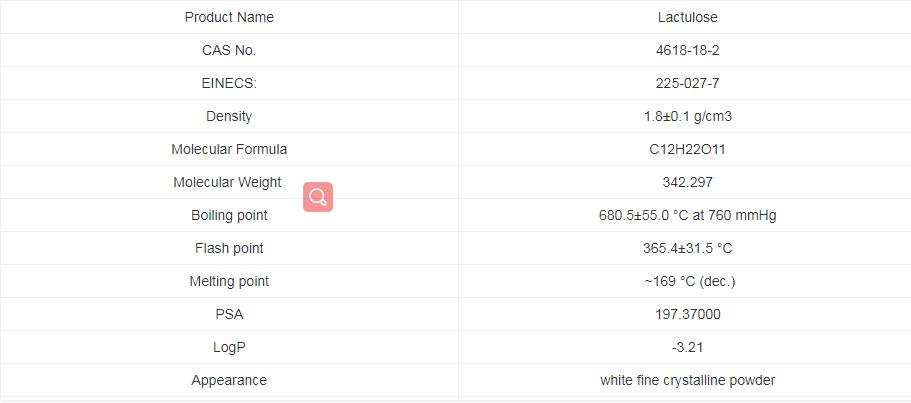Click the EINECS label cell
The image size is (911, 403).
click(x=229, y=83)
